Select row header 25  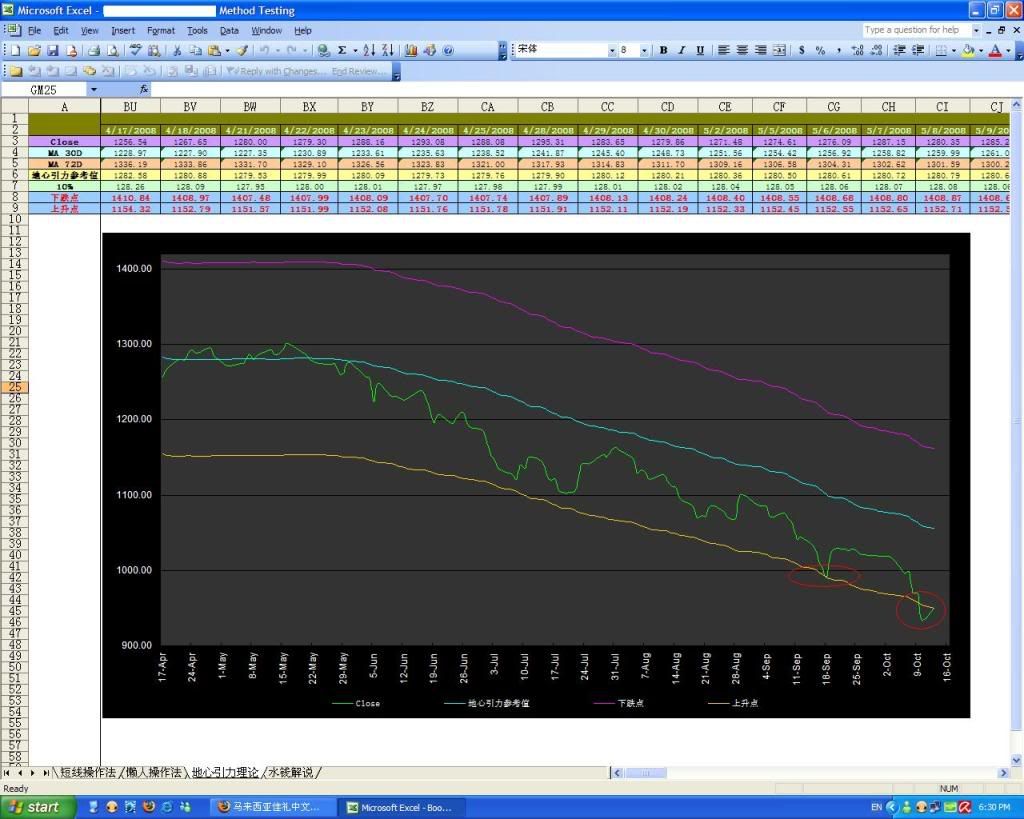(x=14, y=387)
